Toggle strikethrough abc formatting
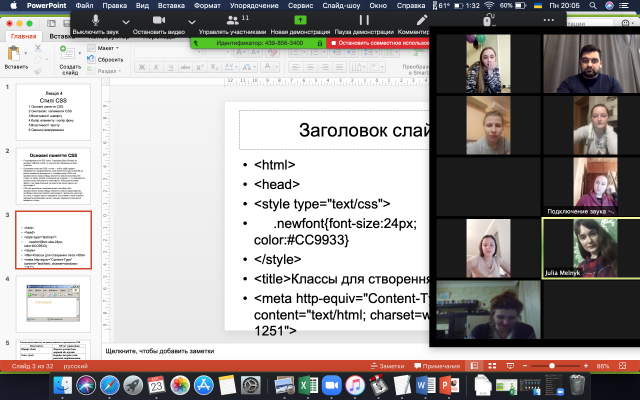Image resolution: width=640 pixels, height=400 pixels. point(185,67)
